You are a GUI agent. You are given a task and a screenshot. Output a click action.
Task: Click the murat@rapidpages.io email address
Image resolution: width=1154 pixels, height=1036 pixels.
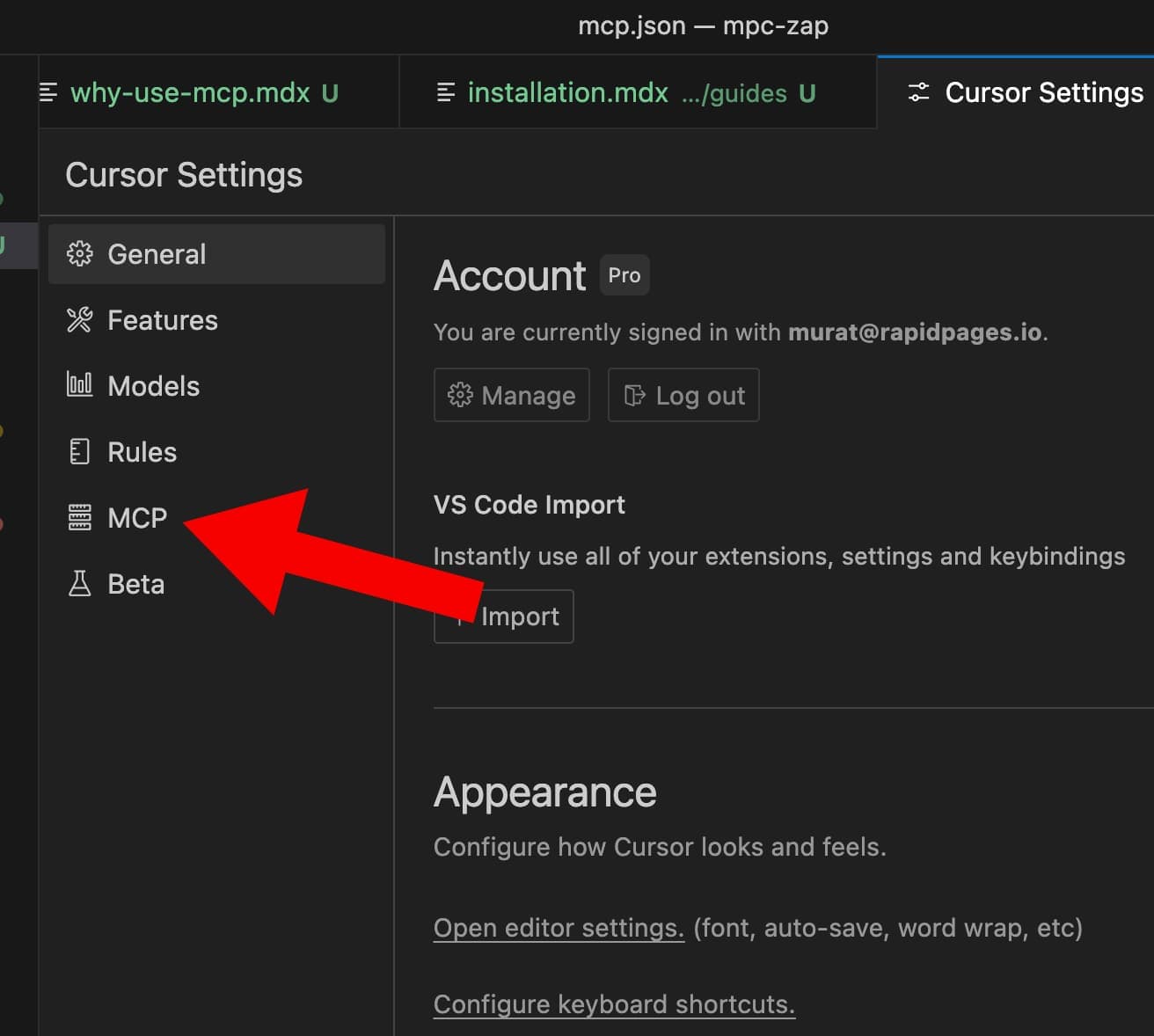click(x=914, y=332)
